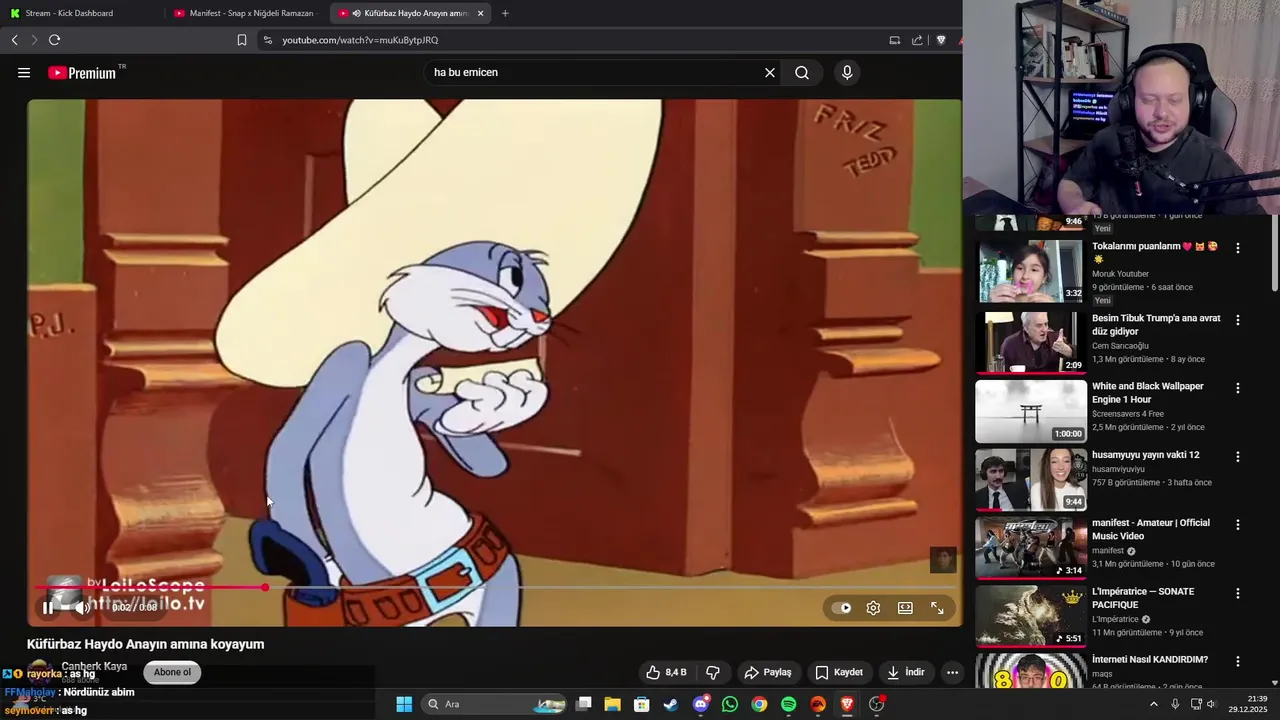Open the 'husamyuyu yayın vakti 12' thumbnail
Image resolution: width=1280 pixels, height=720 pixels.
tap(1031, 479)
